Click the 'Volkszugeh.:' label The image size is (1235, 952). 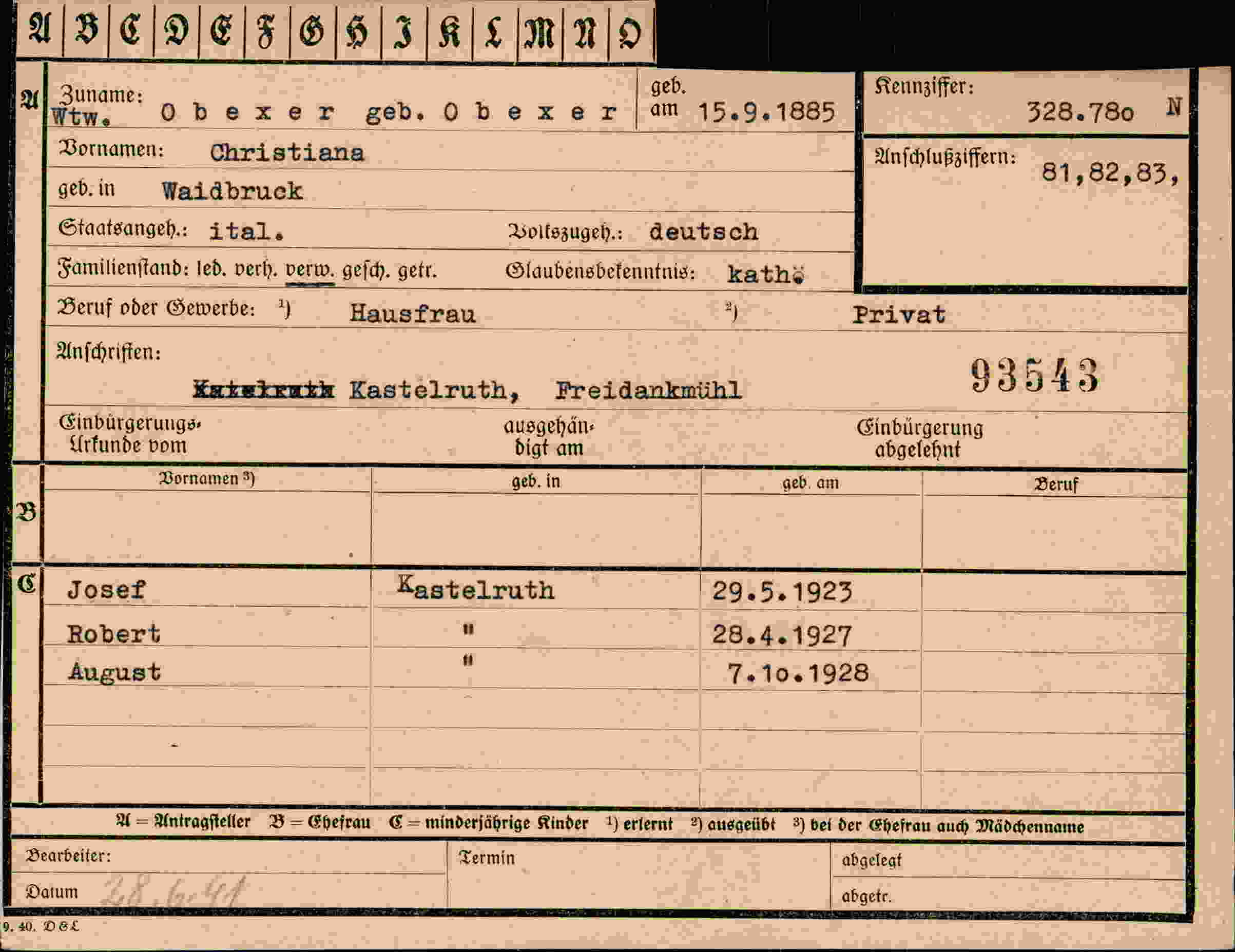[x=566, y=232]
